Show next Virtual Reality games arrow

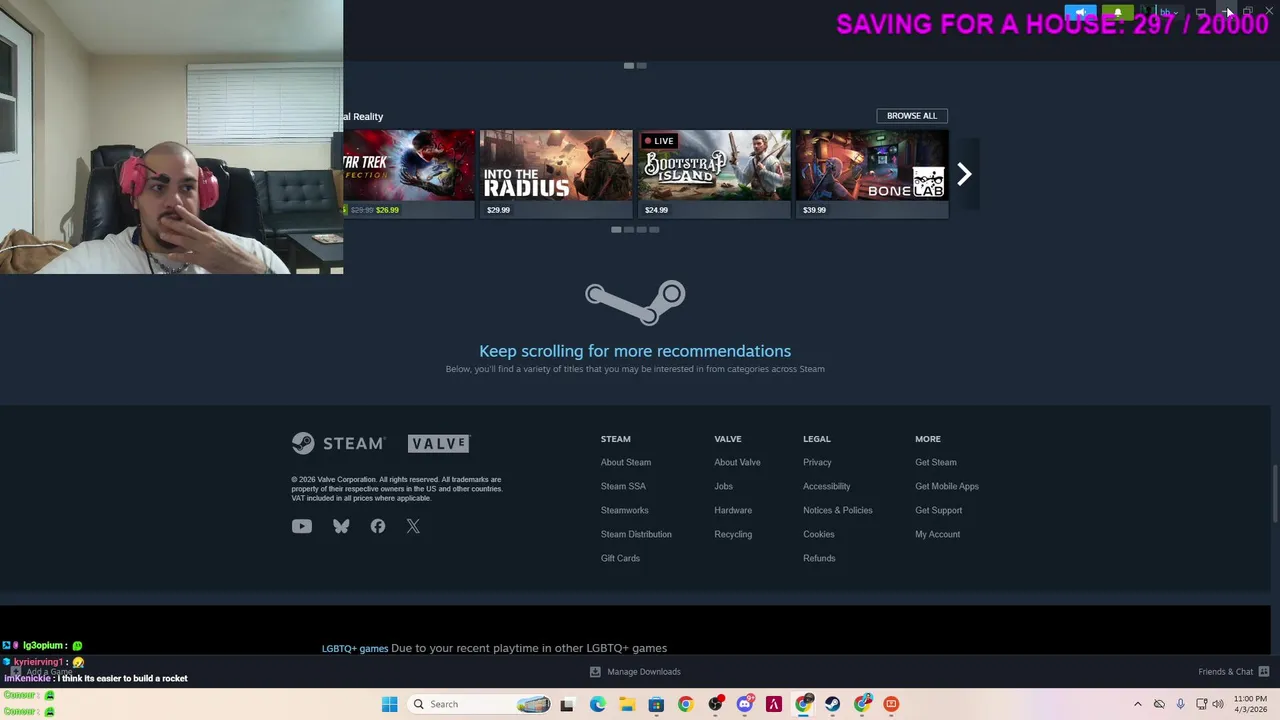click(964, 174)
